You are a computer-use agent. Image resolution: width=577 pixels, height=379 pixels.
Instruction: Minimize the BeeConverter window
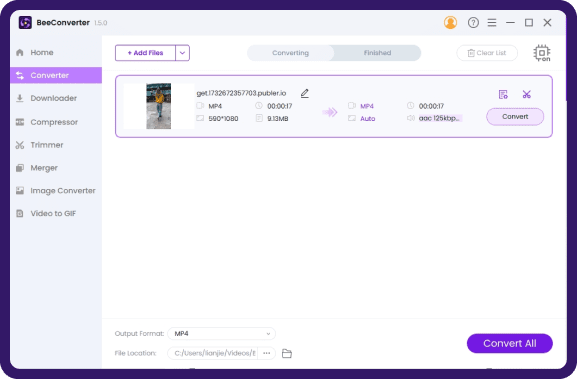pos(510,23)
